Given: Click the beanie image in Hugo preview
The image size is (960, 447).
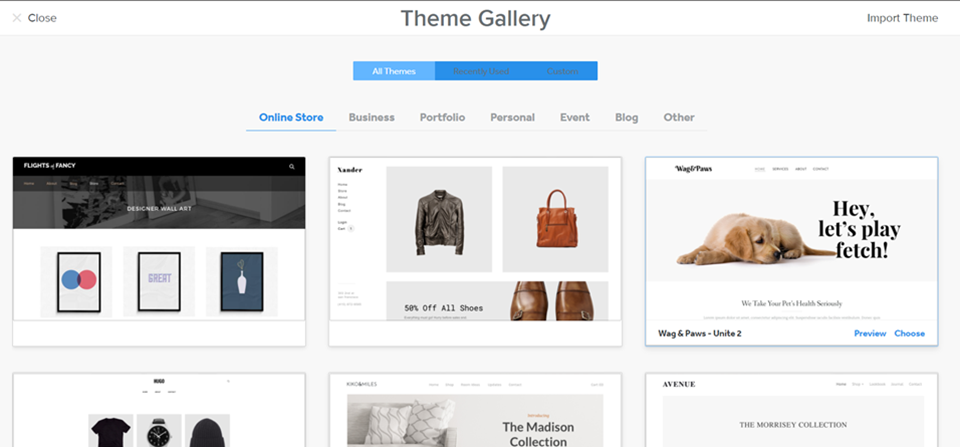Looking at the screenshot, I should click(207, 430).
